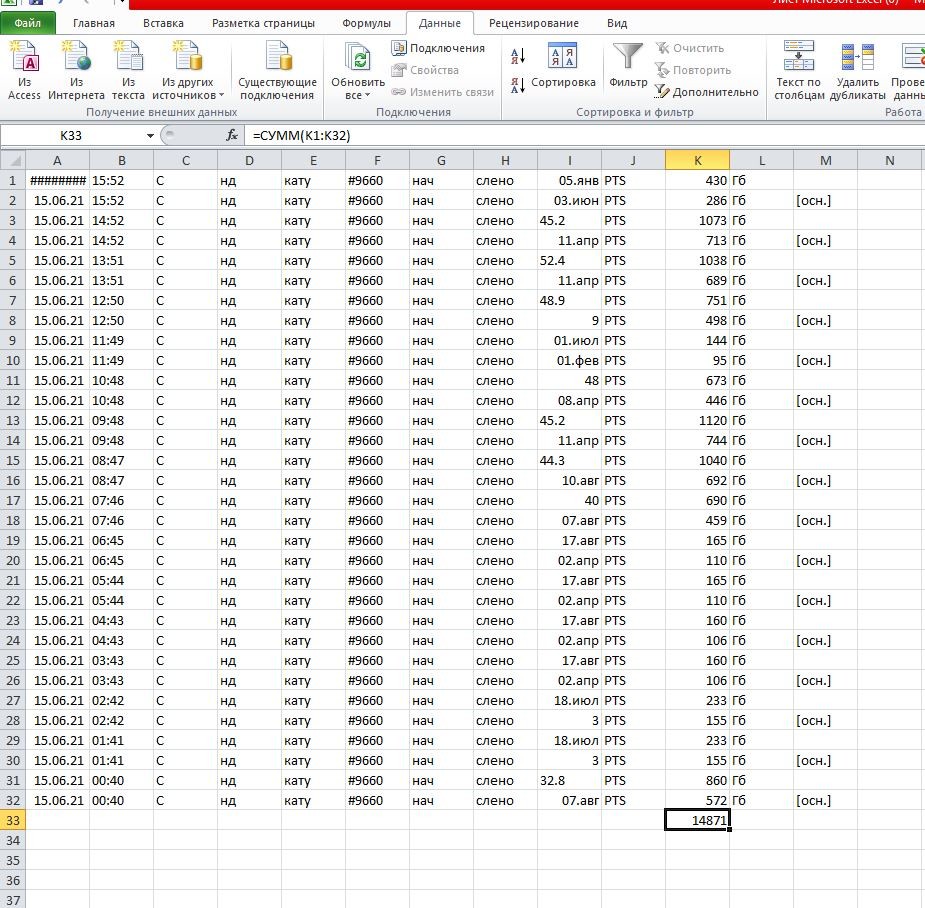This screenshot has height=908, width=925.
Task: Click the Дополнительно filter button
Action: coord(706,92)
